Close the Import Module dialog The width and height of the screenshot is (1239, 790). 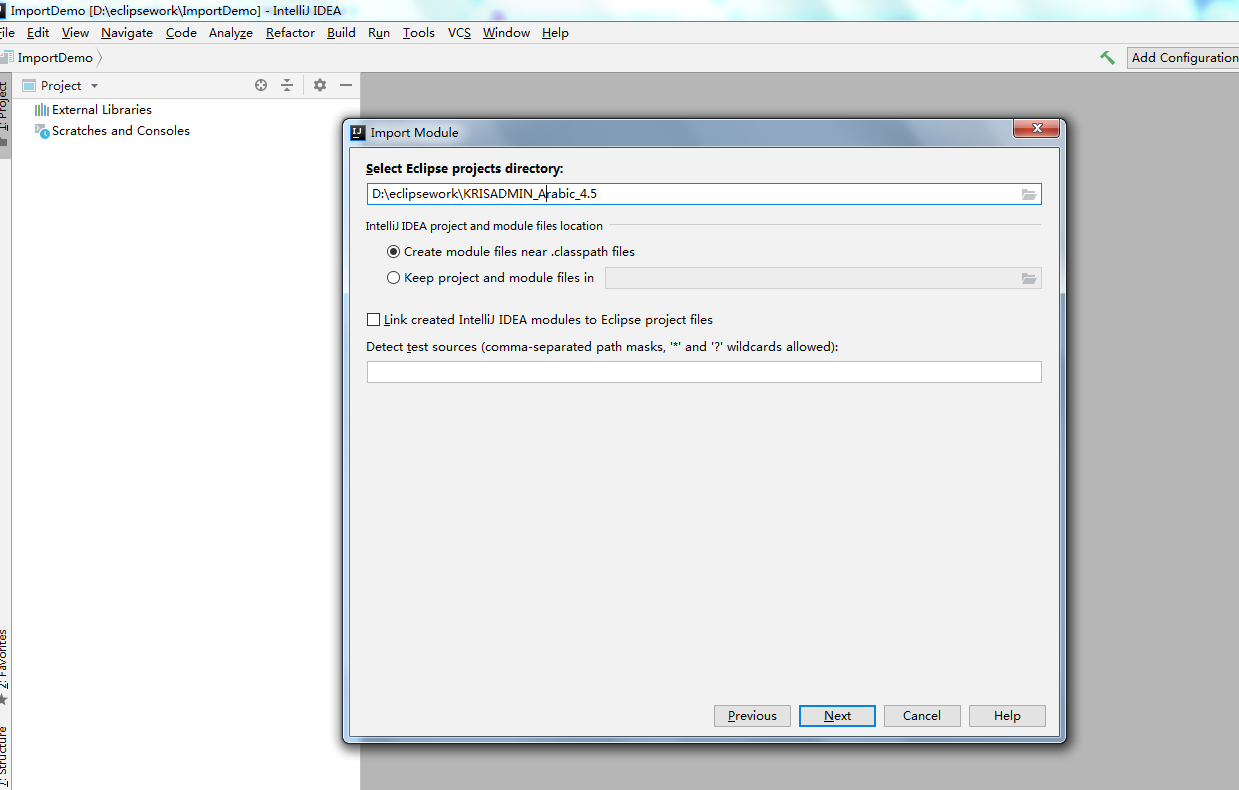[x=1036, y=128]
